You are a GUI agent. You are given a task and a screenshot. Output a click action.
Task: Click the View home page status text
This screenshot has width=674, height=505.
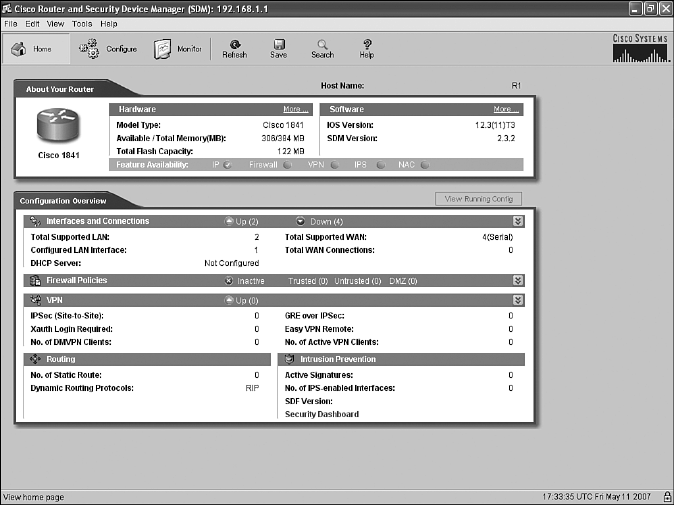pyautogui.click(x=34, y=497)
